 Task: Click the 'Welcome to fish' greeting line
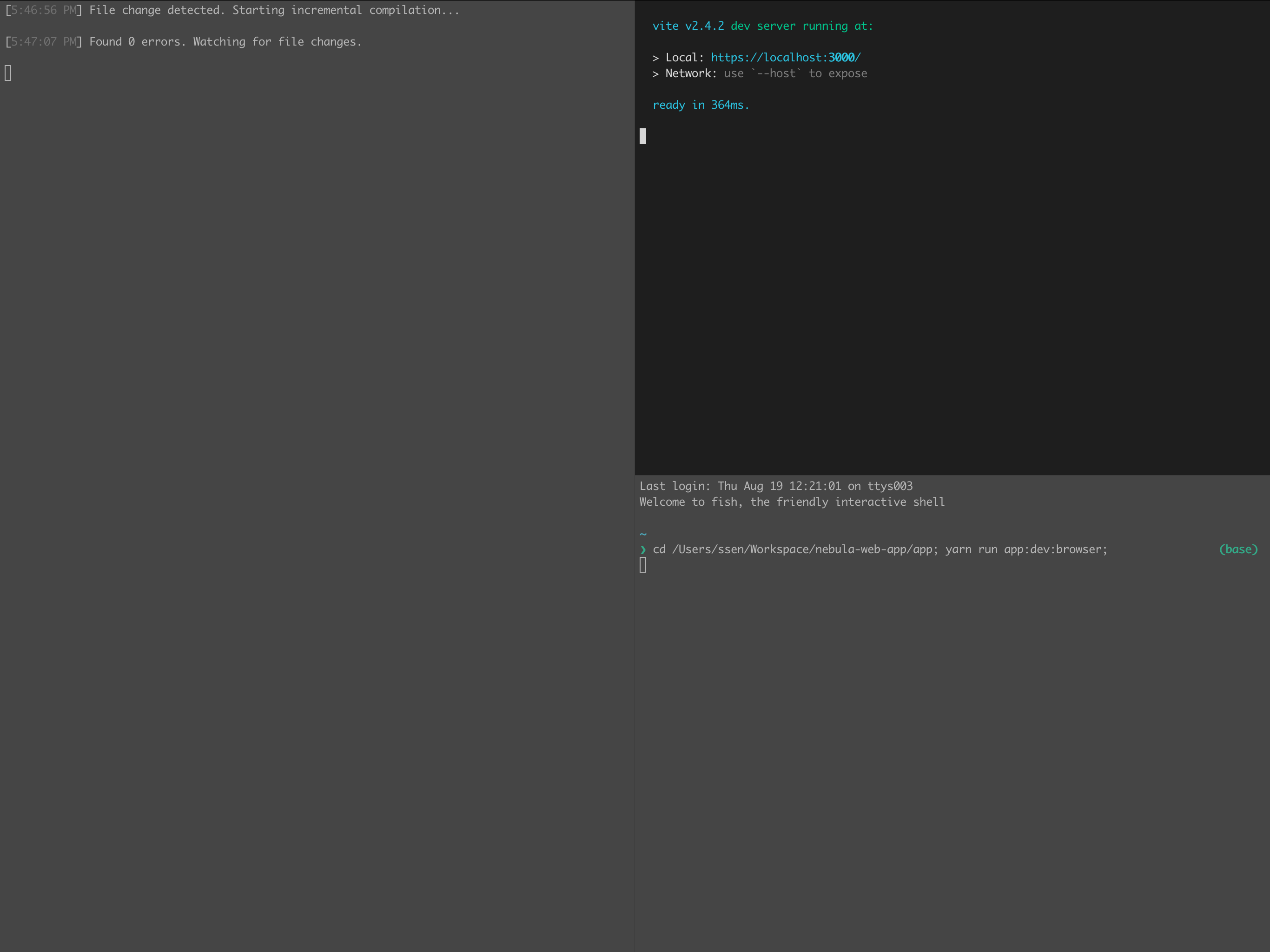pos(792,502)
